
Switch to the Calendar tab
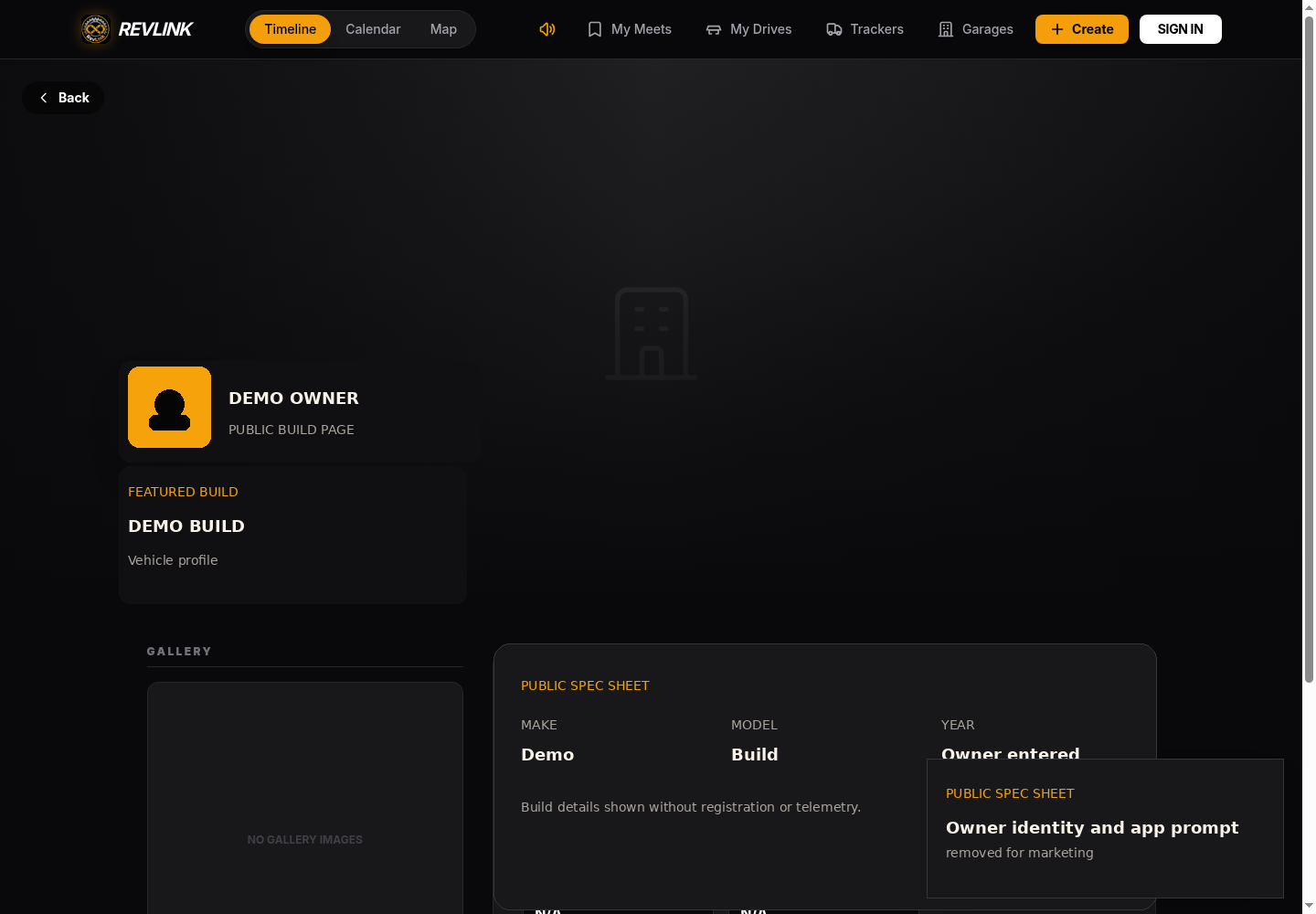373,29
